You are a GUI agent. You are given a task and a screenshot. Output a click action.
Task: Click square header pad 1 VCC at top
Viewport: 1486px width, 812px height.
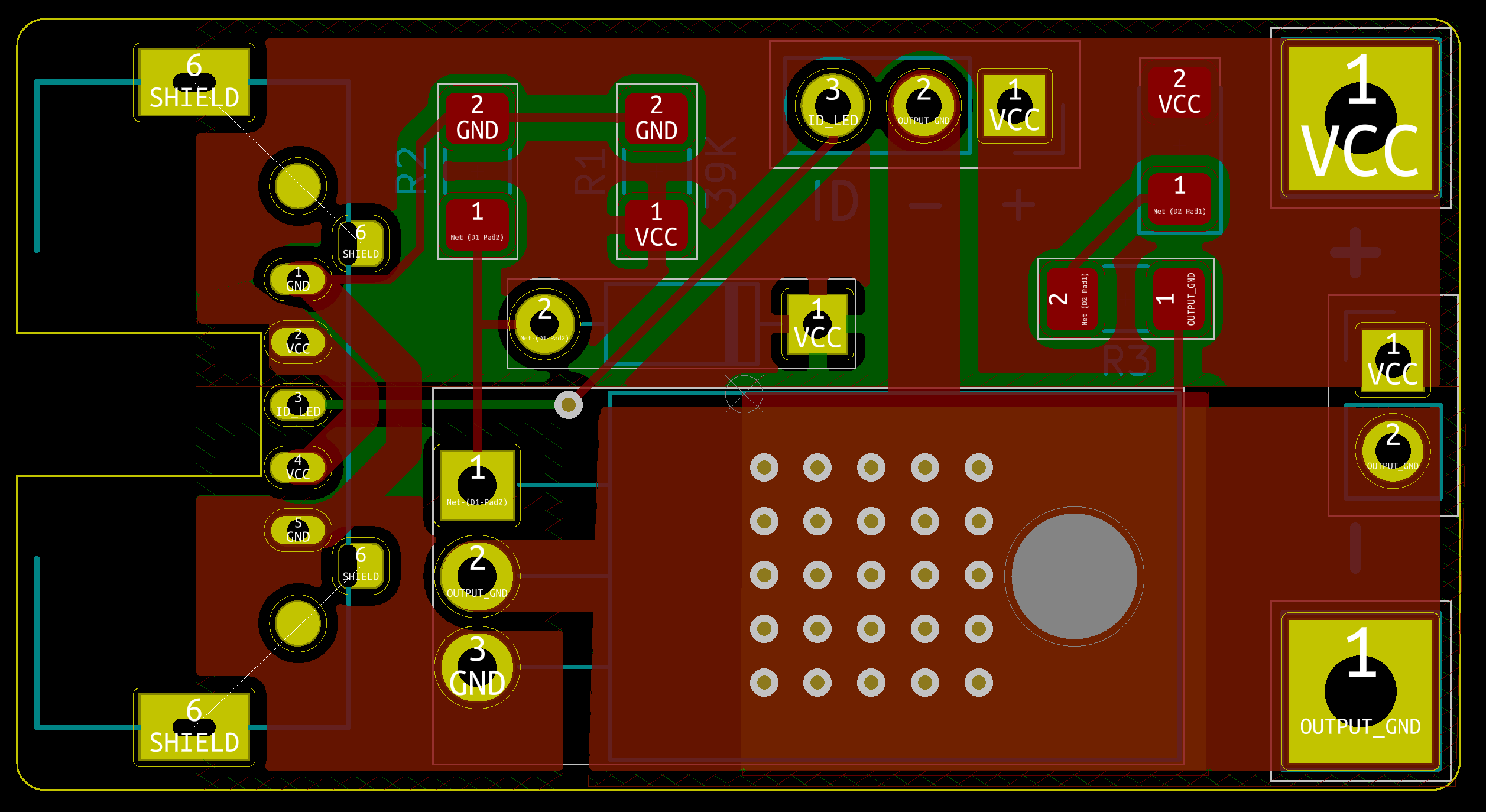point(1014,106)
